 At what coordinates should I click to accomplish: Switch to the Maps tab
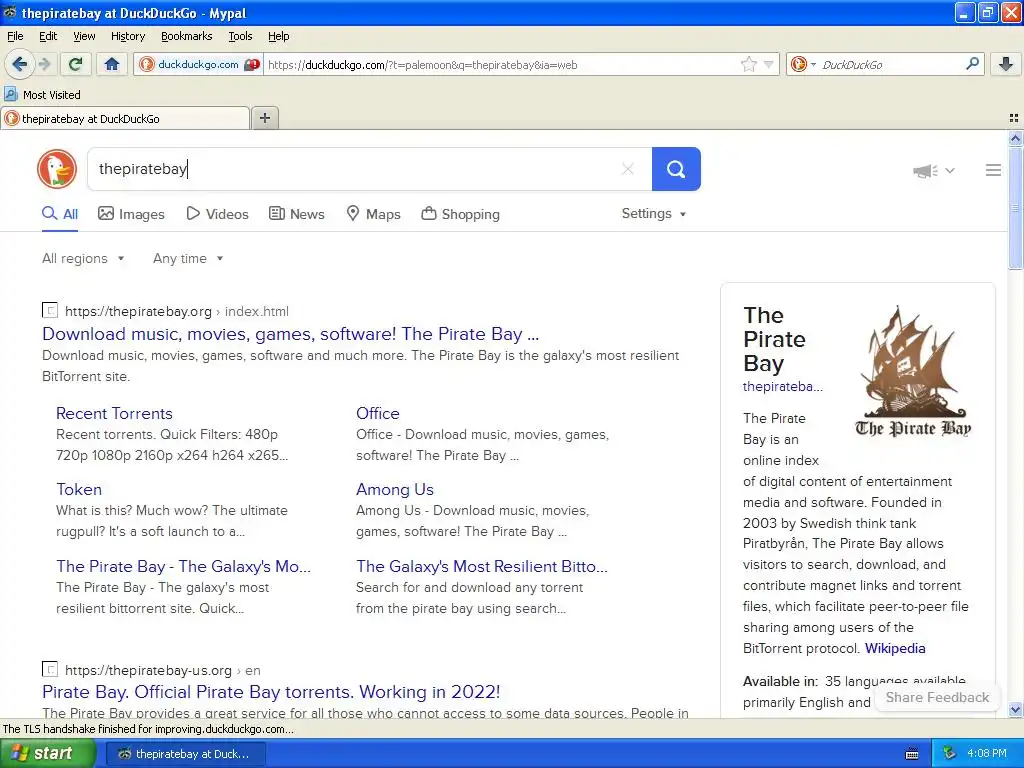tap(374, 214)
